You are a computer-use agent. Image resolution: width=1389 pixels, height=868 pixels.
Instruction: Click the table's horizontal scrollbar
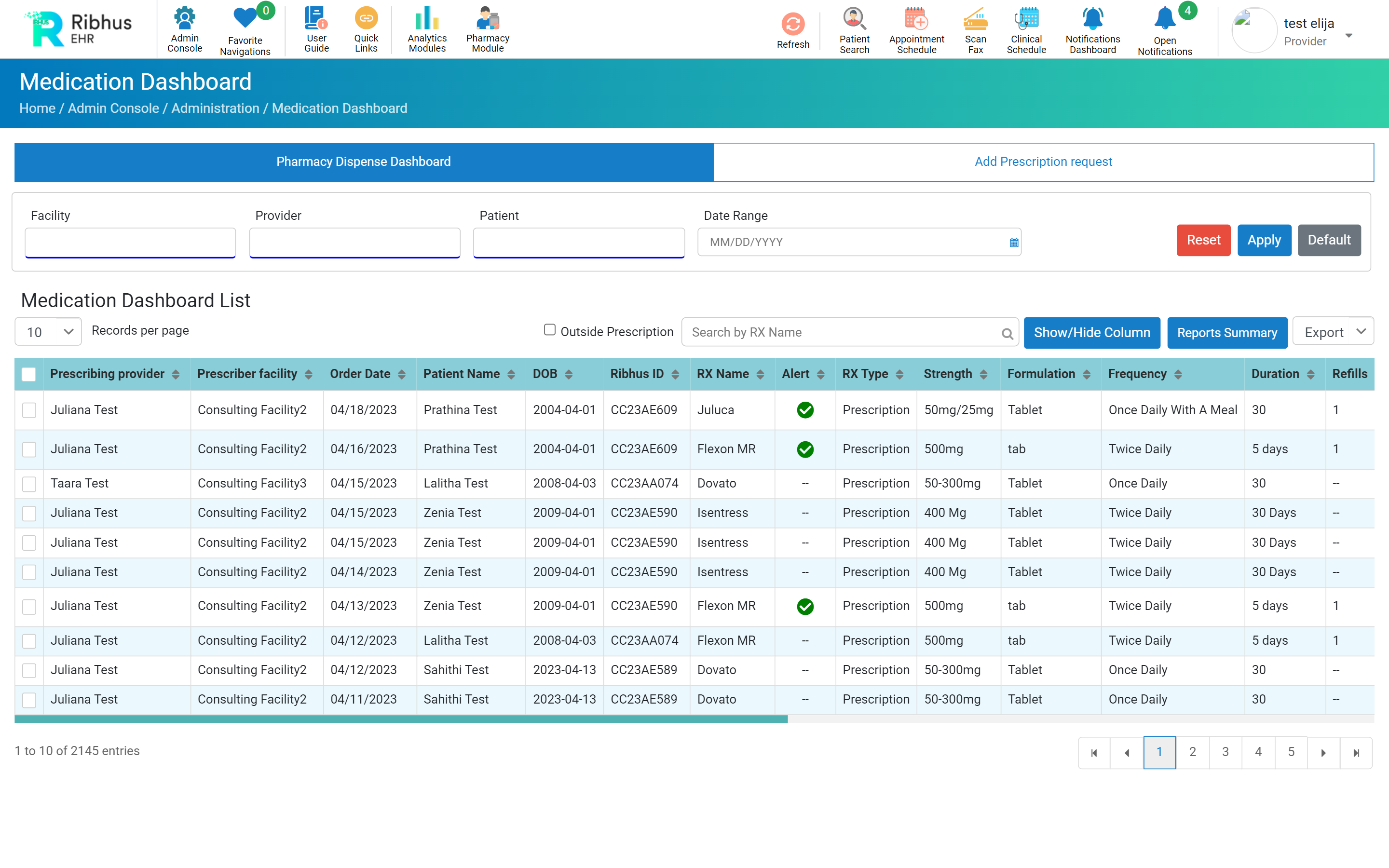point(401,719)
